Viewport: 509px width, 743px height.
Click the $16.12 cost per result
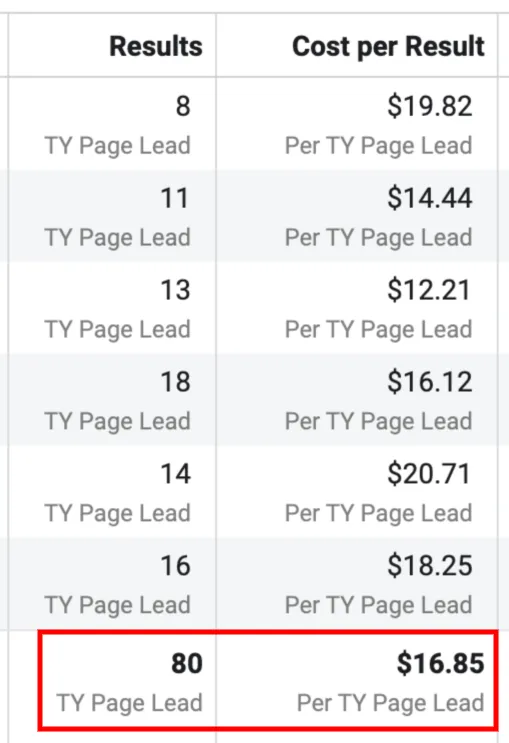click(x=429, y=381)
